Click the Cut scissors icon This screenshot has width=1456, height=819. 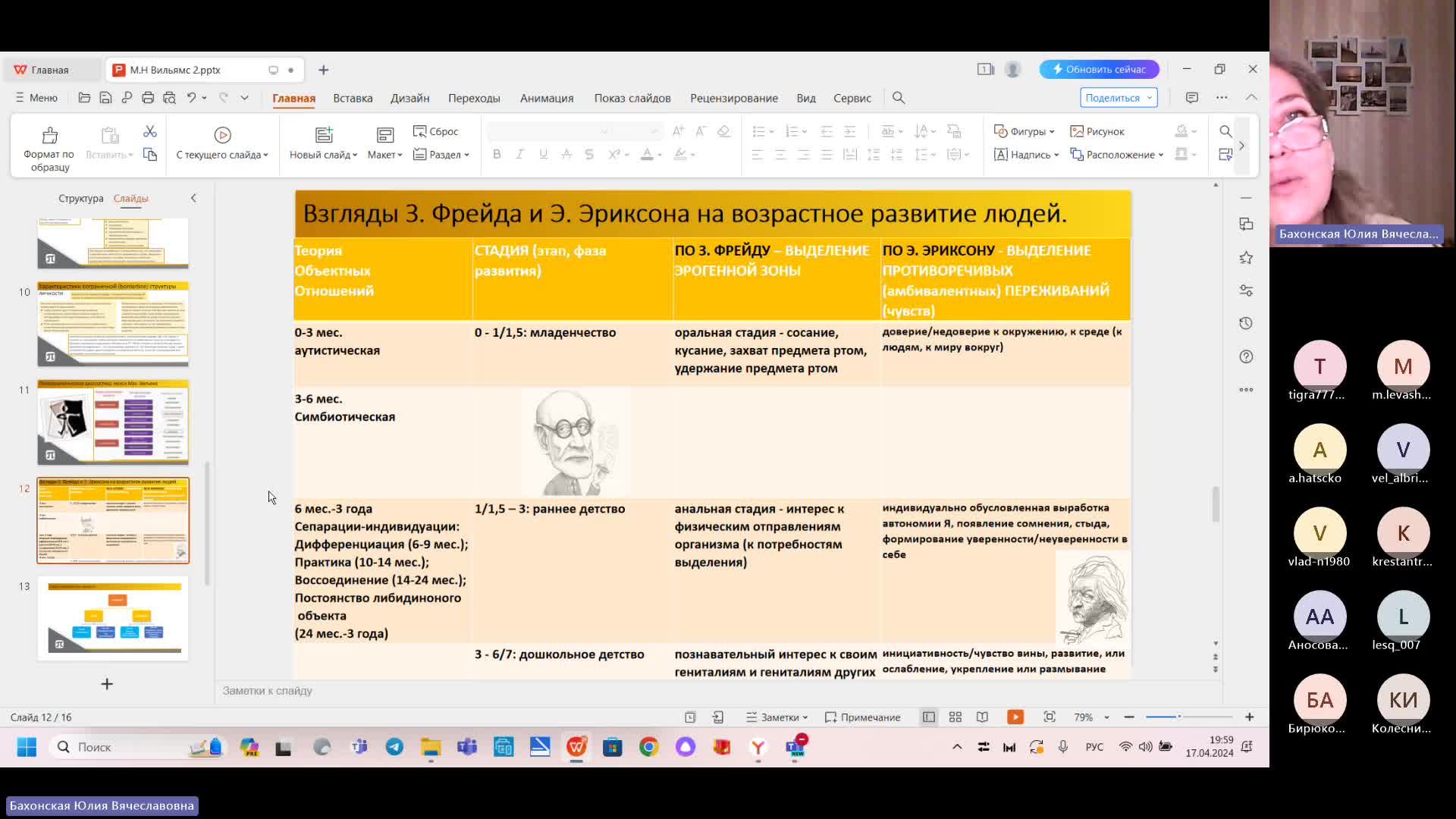[150, 132]
